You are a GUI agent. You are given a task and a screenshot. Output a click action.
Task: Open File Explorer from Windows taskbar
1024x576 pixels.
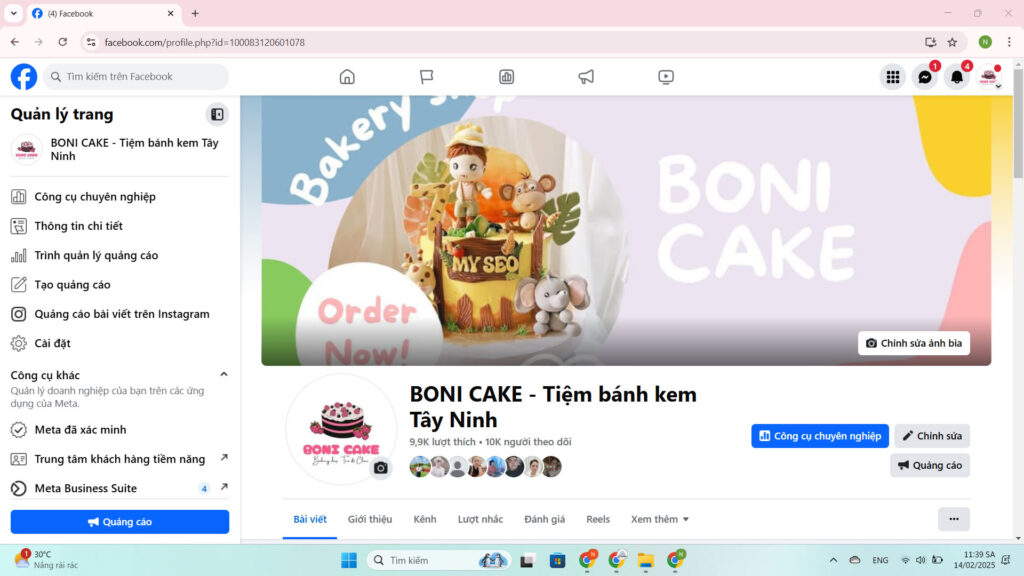[646, 560]
